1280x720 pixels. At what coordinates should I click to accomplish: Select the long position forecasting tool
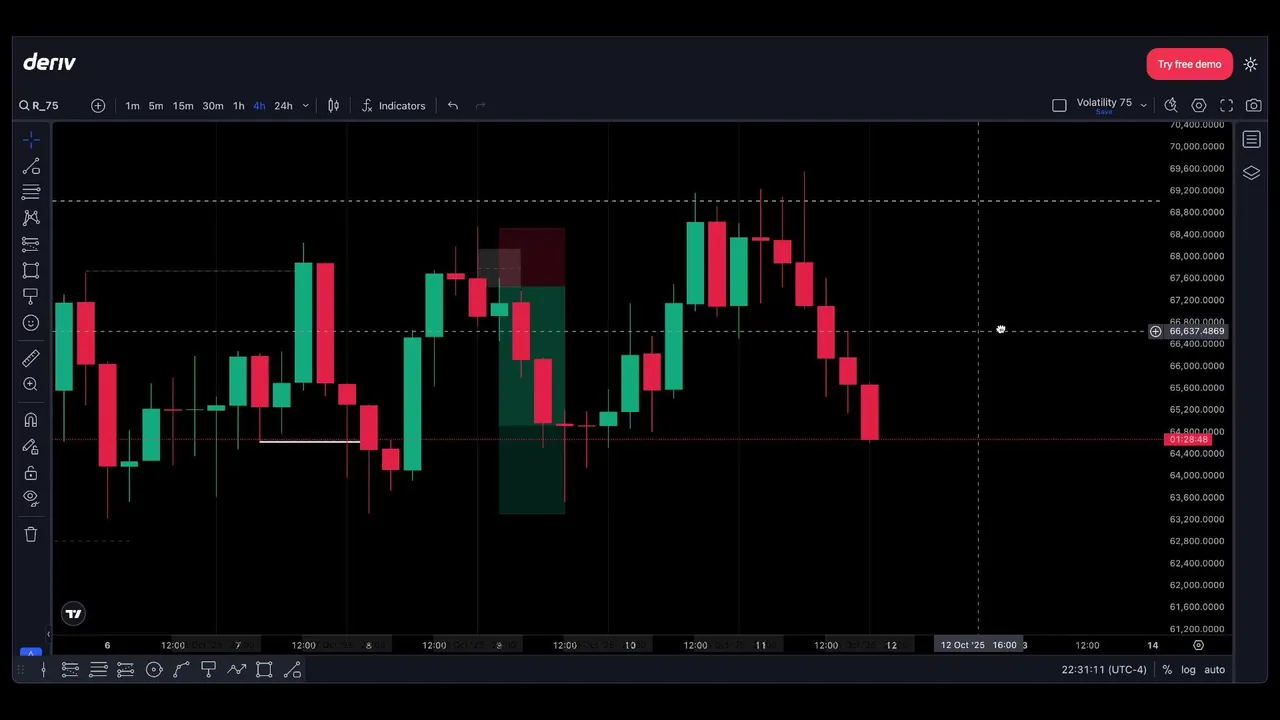tap(31, 243)
